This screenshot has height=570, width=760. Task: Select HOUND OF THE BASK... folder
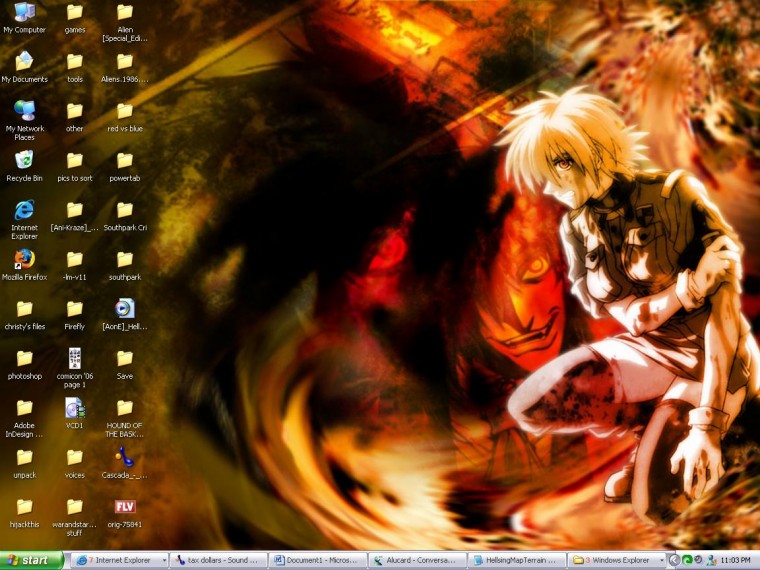125,419
